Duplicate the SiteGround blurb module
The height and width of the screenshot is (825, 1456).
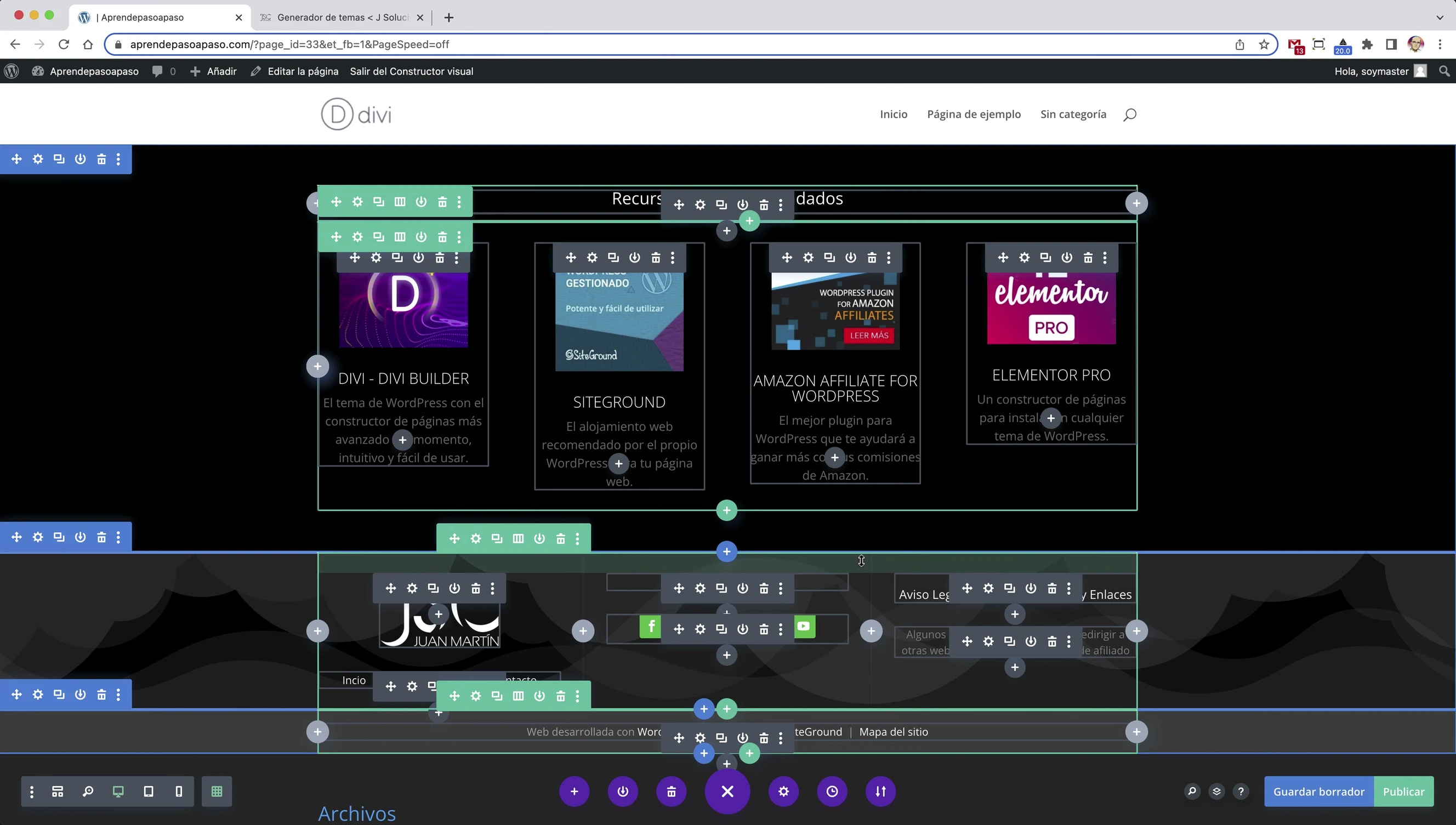[x=613, y=258]
